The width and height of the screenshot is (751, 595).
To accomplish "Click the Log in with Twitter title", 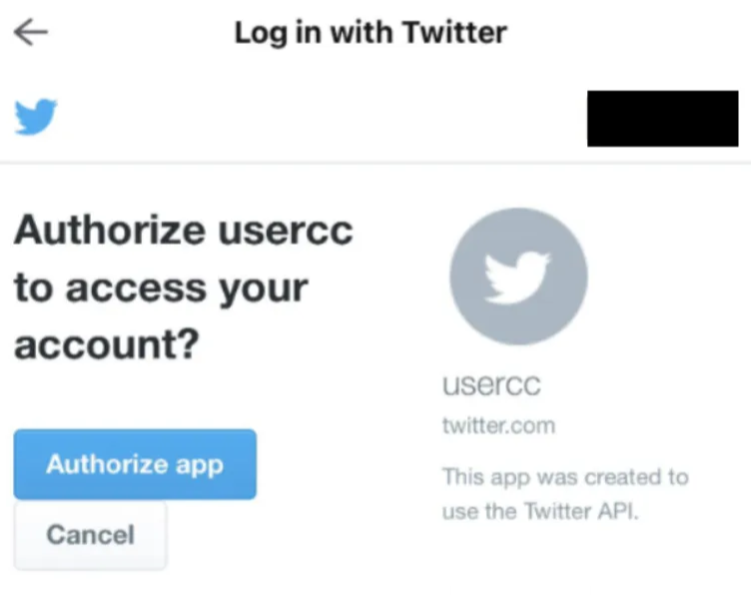I will tap(371, 33).
